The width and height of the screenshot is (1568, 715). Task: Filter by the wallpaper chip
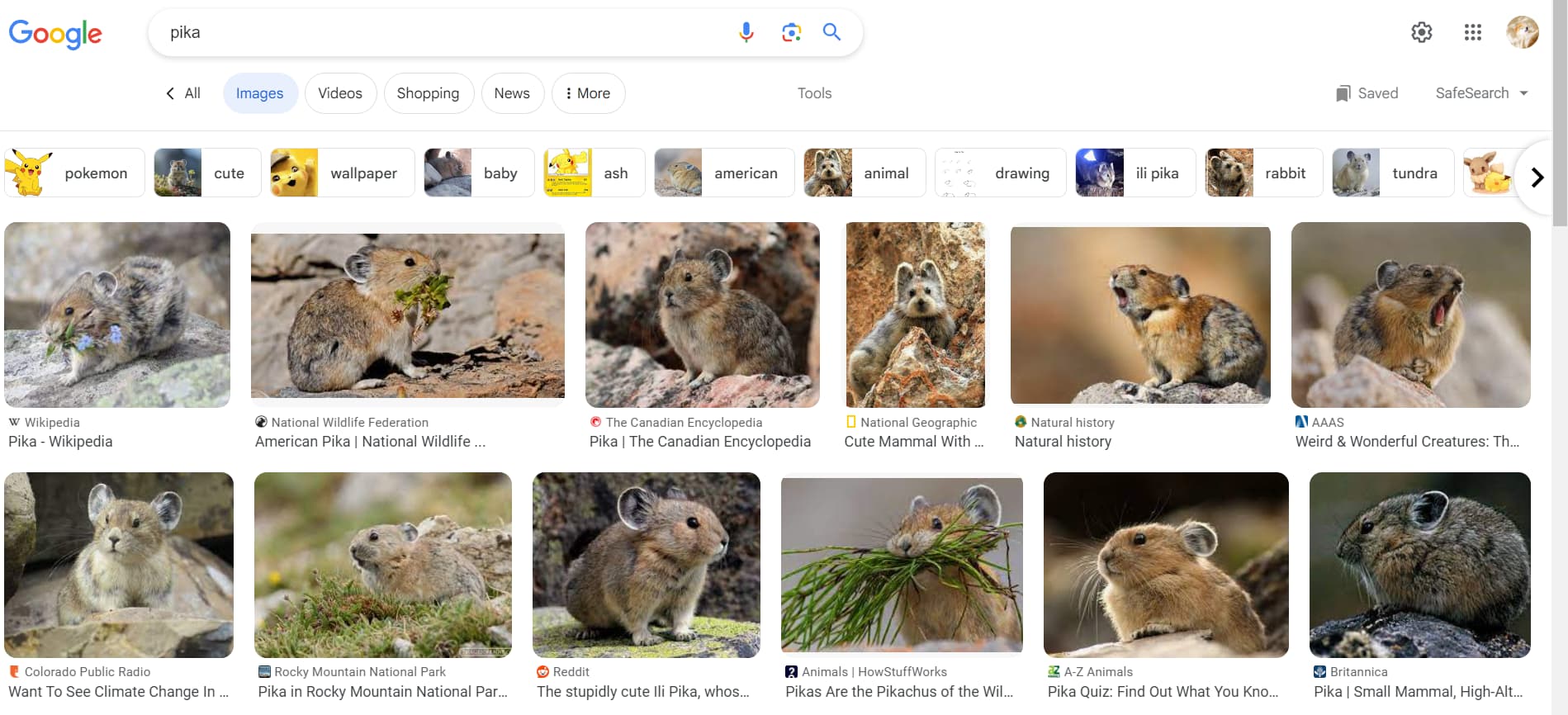tap(342, 173)
